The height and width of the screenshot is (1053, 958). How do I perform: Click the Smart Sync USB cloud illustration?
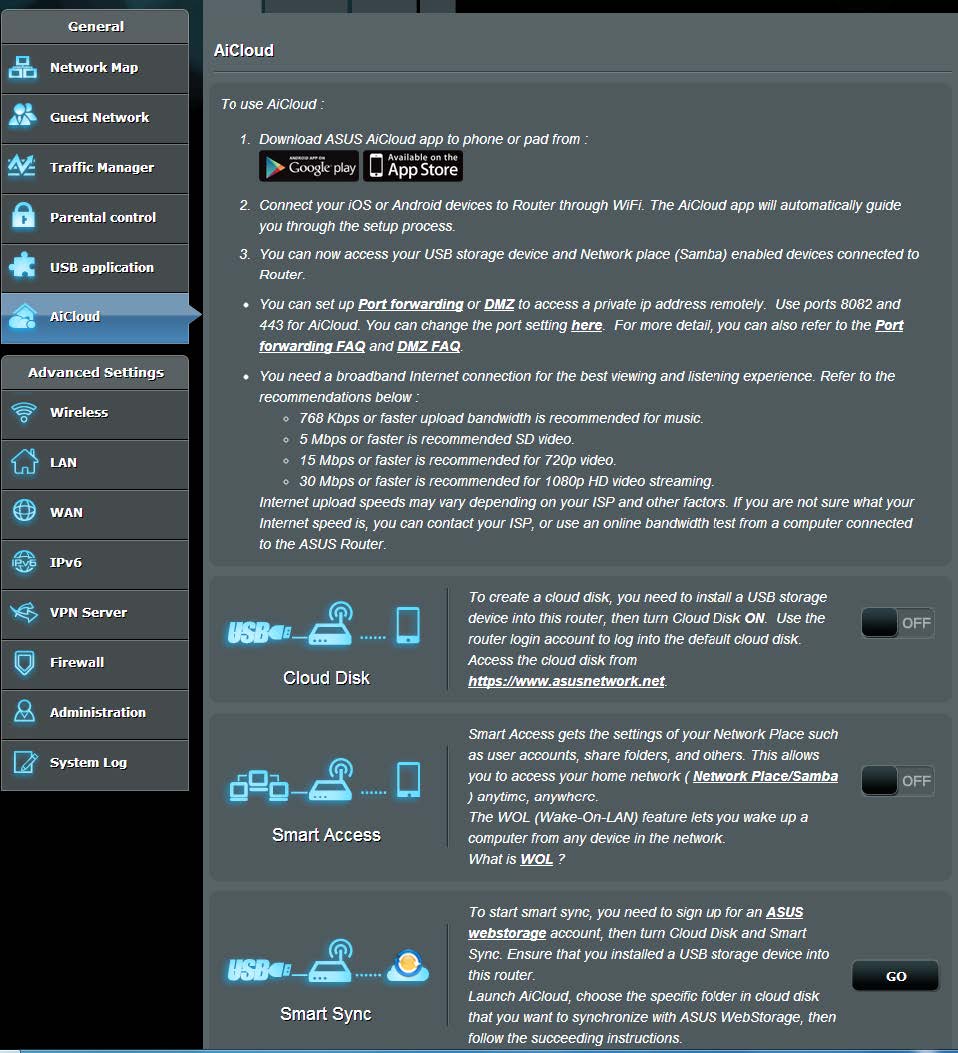328,960
